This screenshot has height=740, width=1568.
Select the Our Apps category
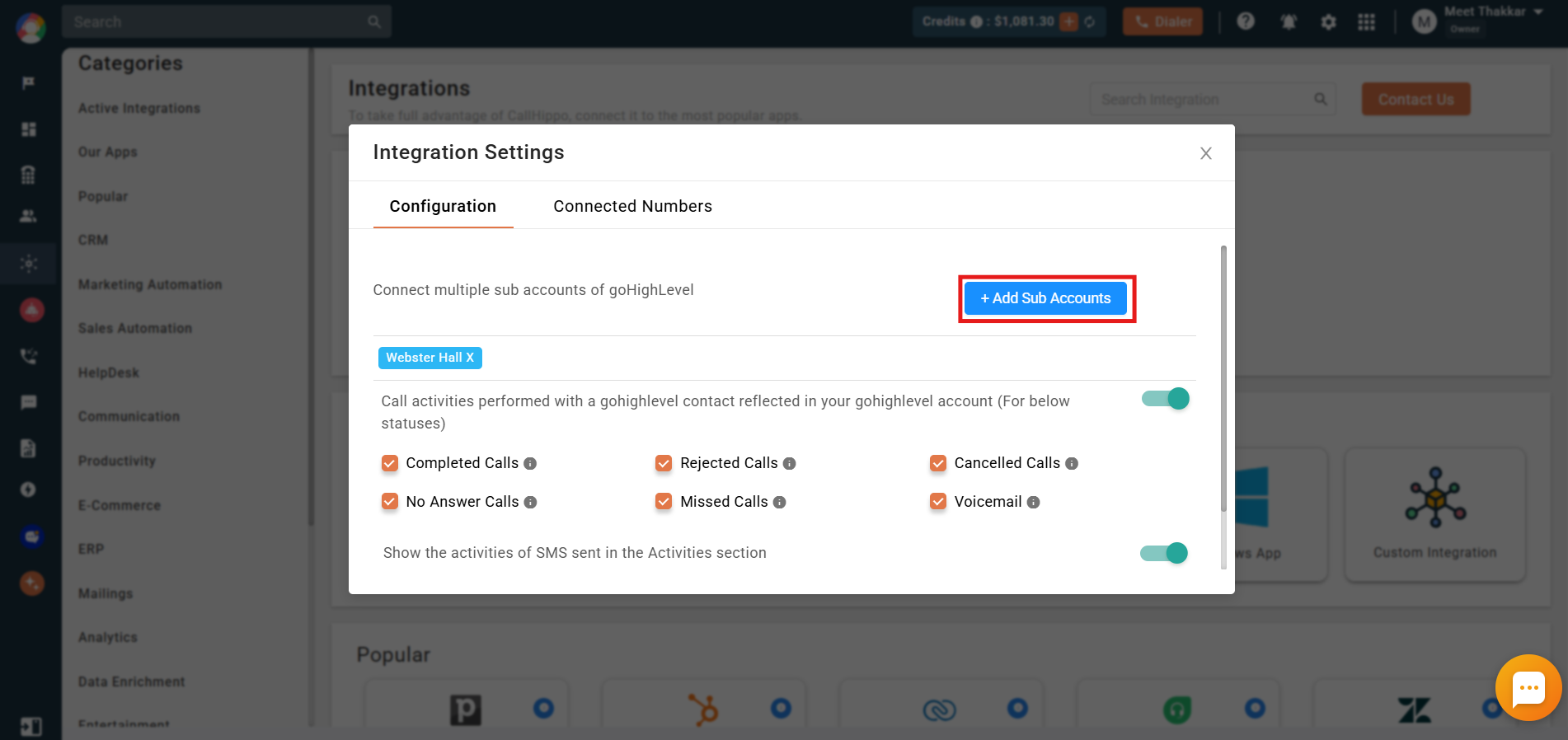tap(108, 152)
